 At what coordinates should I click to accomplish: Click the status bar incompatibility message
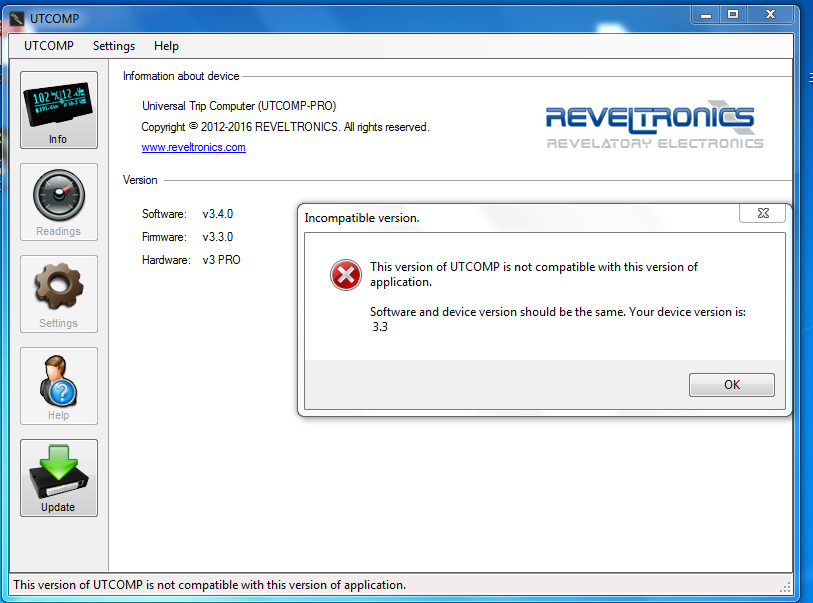click(x=209, y=585)
